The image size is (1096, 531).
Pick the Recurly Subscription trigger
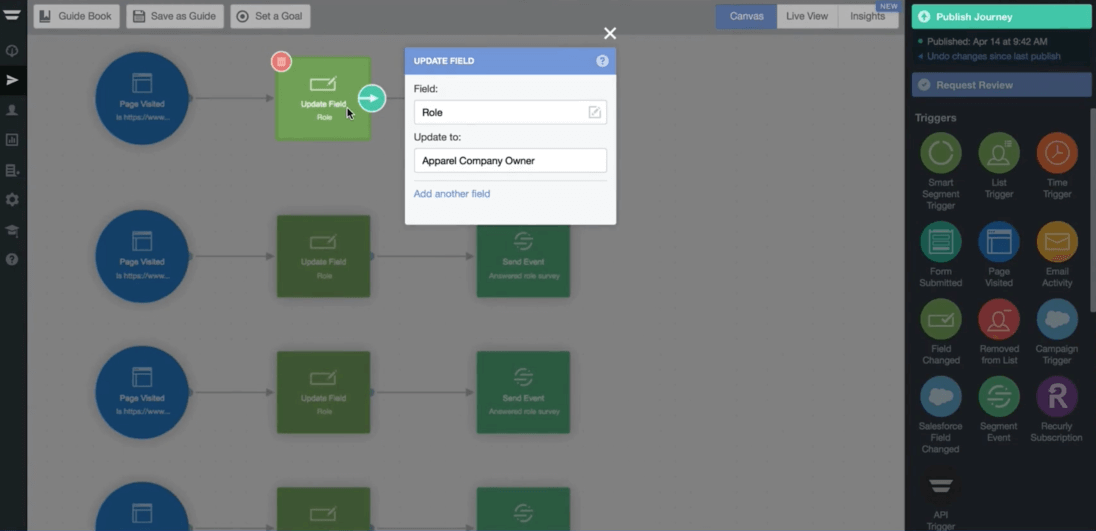(1057, 397)
